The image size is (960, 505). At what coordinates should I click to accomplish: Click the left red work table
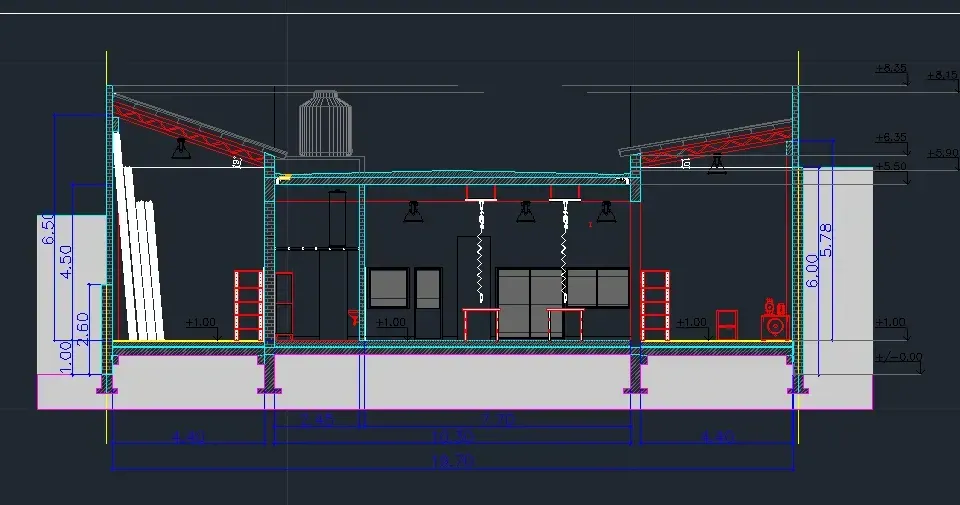[481, 324]
